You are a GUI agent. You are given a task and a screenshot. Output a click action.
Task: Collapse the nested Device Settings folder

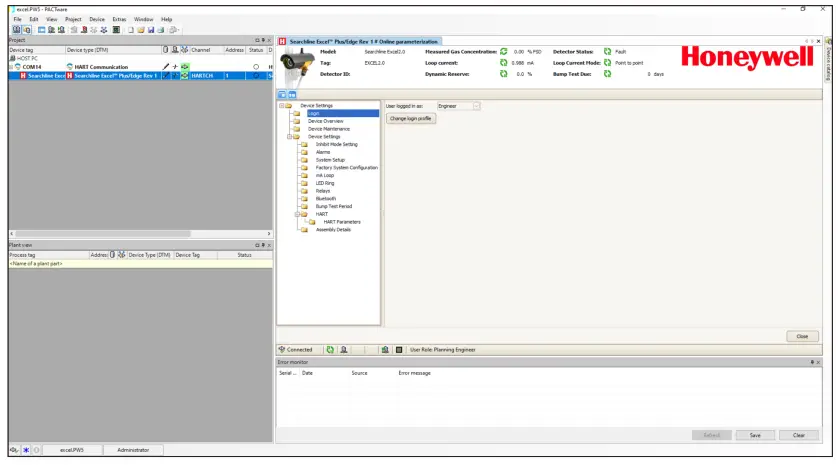point(290,136)
